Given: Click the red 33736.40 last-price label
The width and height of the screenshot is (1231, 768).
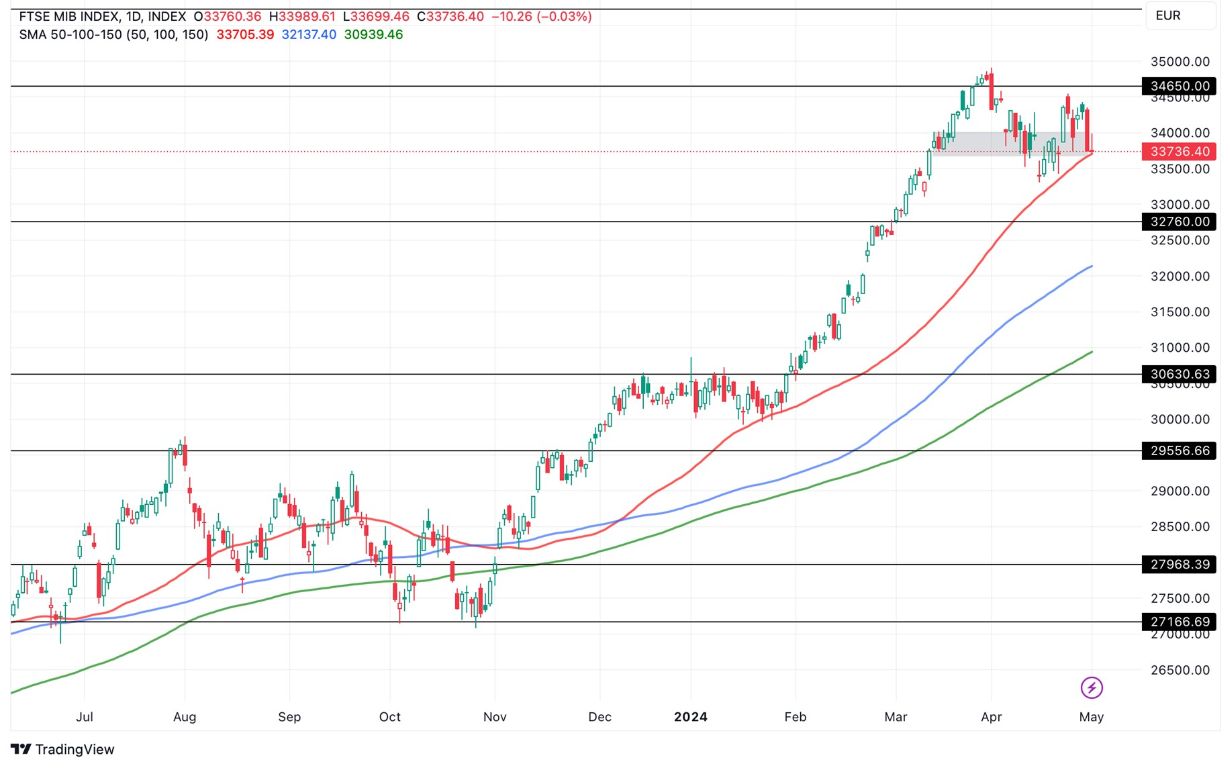Looking at the screenshot, I should tap(1181, 152).
